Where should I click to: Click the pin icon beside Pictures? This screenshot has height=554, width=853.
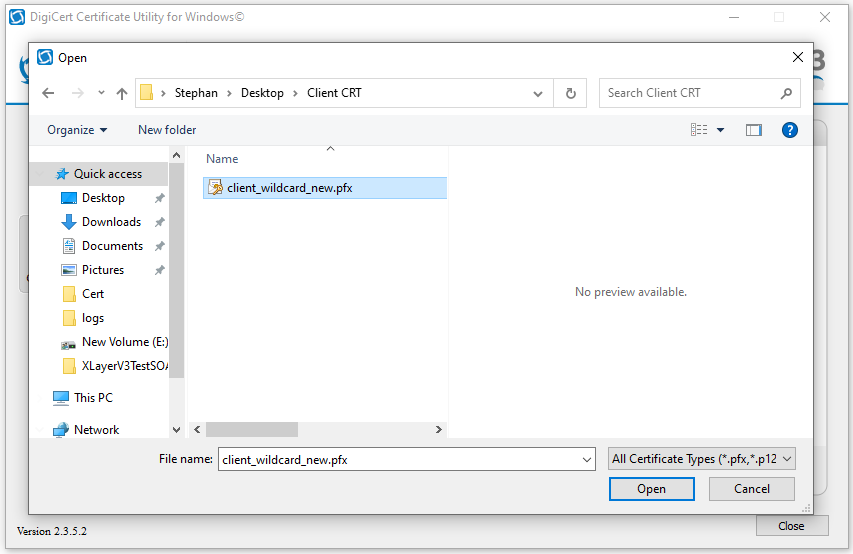tap(159, 270)
